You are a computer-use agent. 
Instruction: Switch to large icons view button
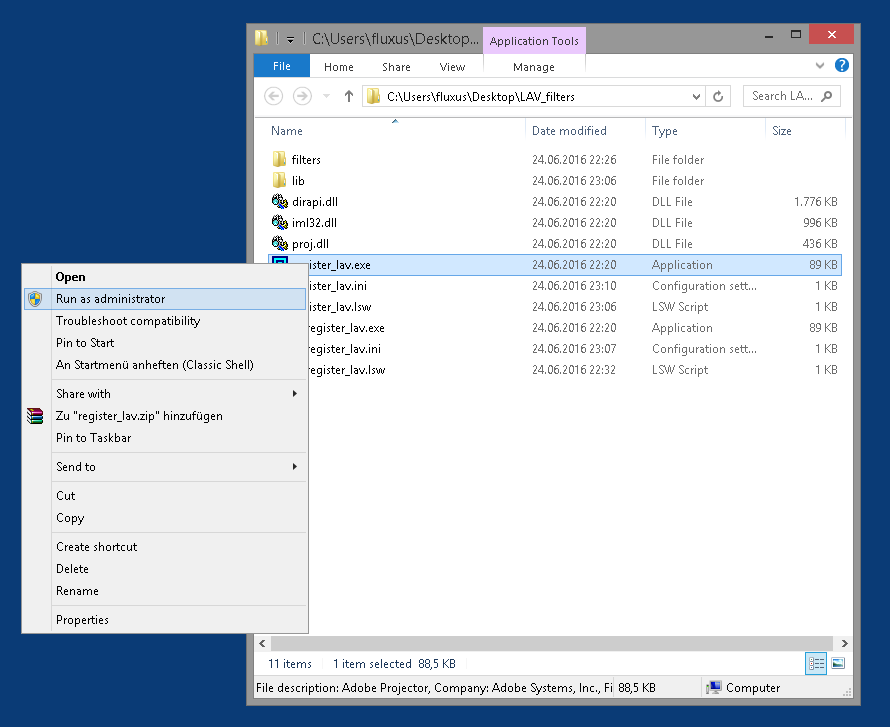(x=837, y=664)
